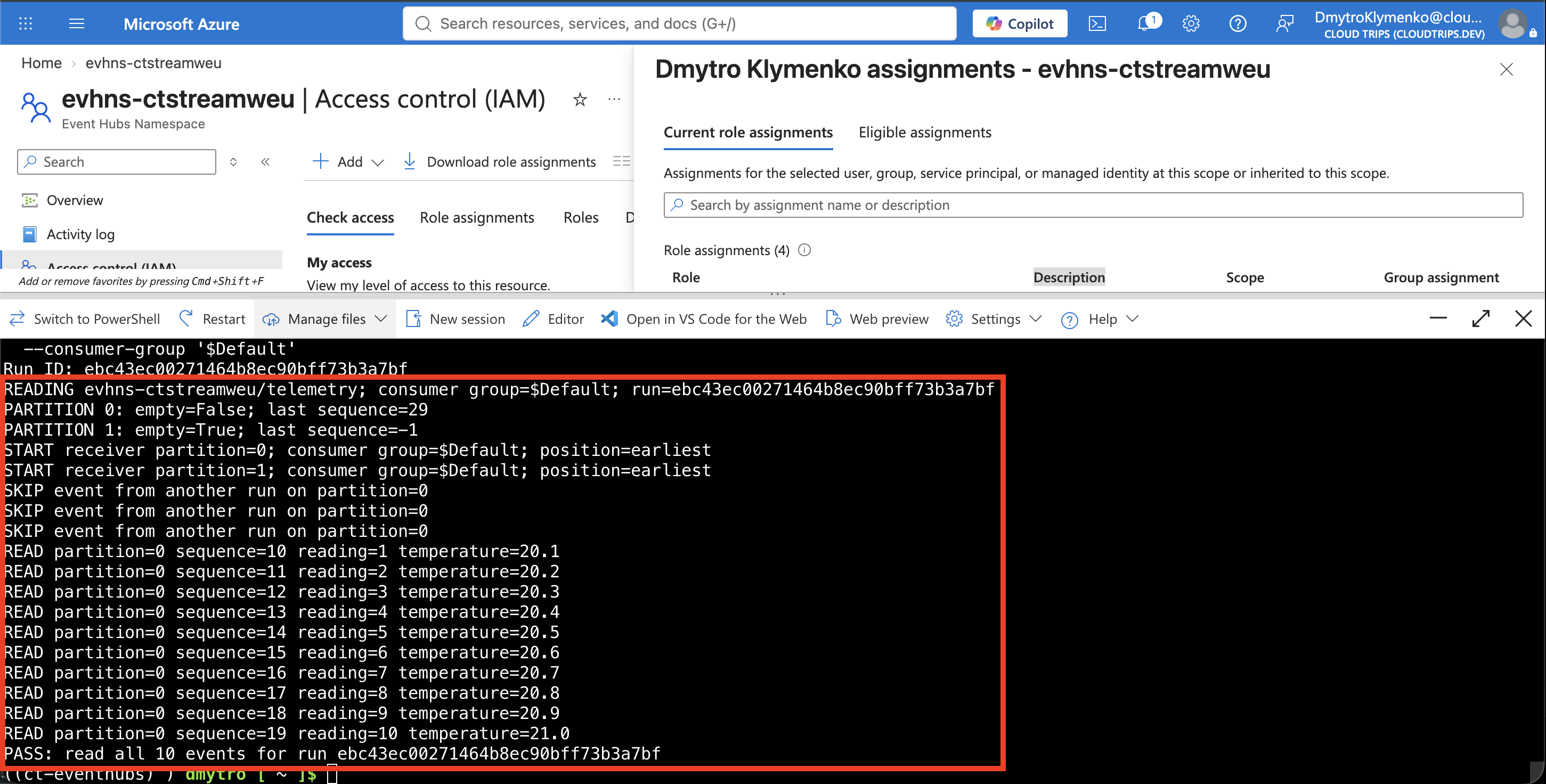Select the Current role assignments tab

pyautogui.click(x=748, y=133)
